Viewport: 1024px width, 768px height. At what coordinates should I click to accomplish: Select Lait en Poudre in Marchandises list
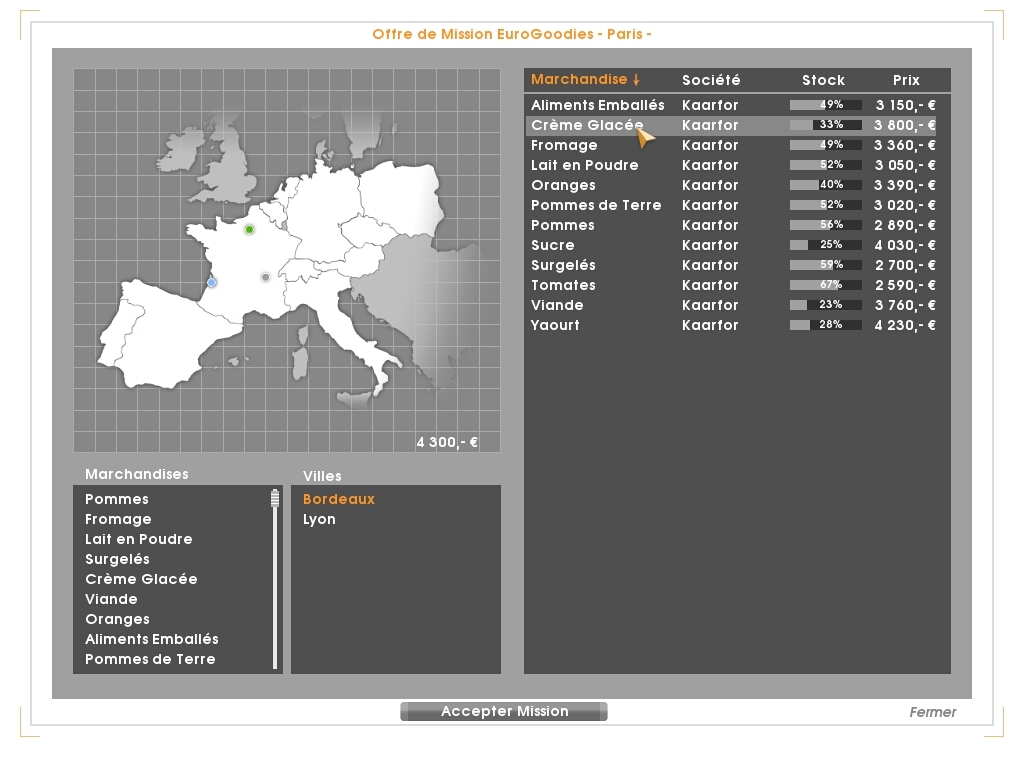click(x=138, y=539)
